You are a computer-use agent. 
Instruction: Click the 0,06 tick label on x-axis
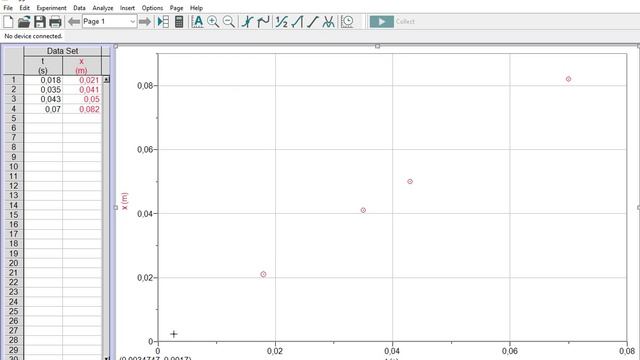509,351
